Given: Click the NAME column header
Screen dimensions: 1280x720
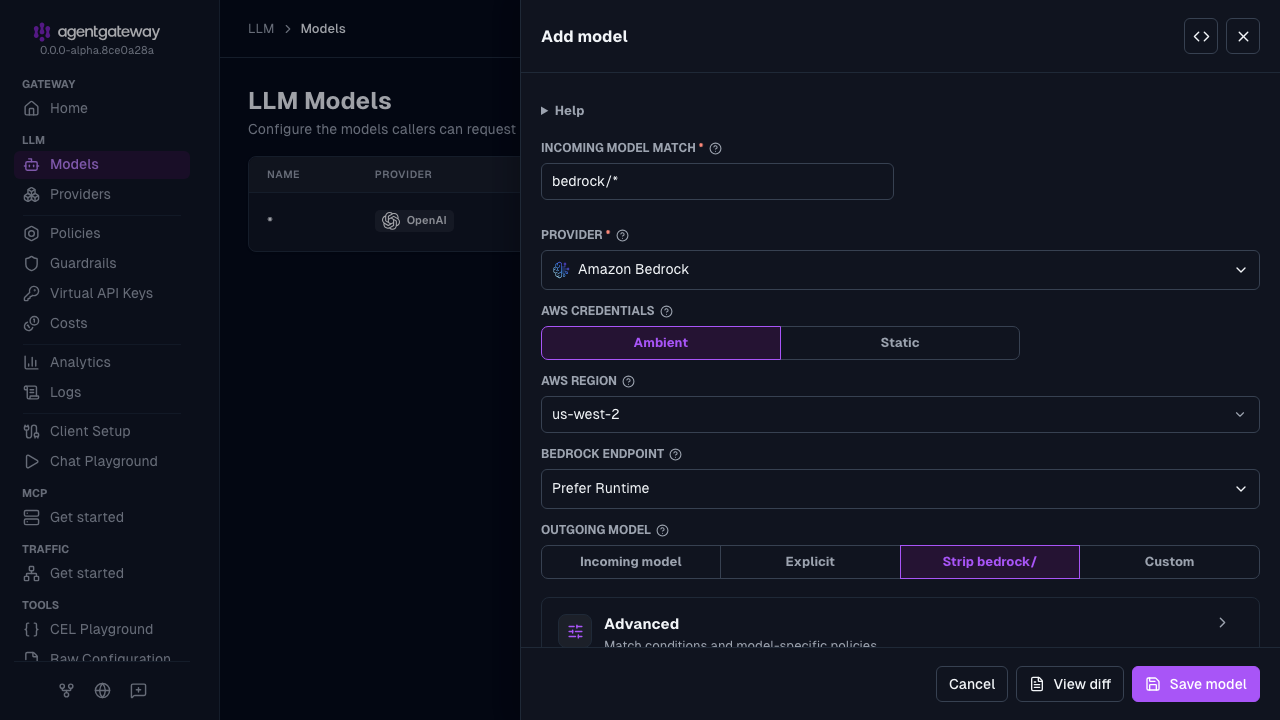Looking at the screenshot, I should coord(283,174).
